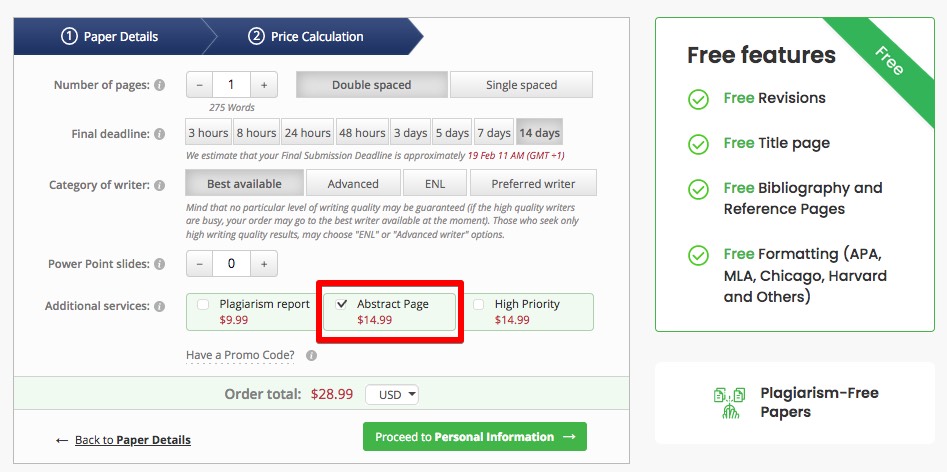947x472 pixels.
Task: Enable the Plagiarism report checkbox
Action: (x=204, y=305)
